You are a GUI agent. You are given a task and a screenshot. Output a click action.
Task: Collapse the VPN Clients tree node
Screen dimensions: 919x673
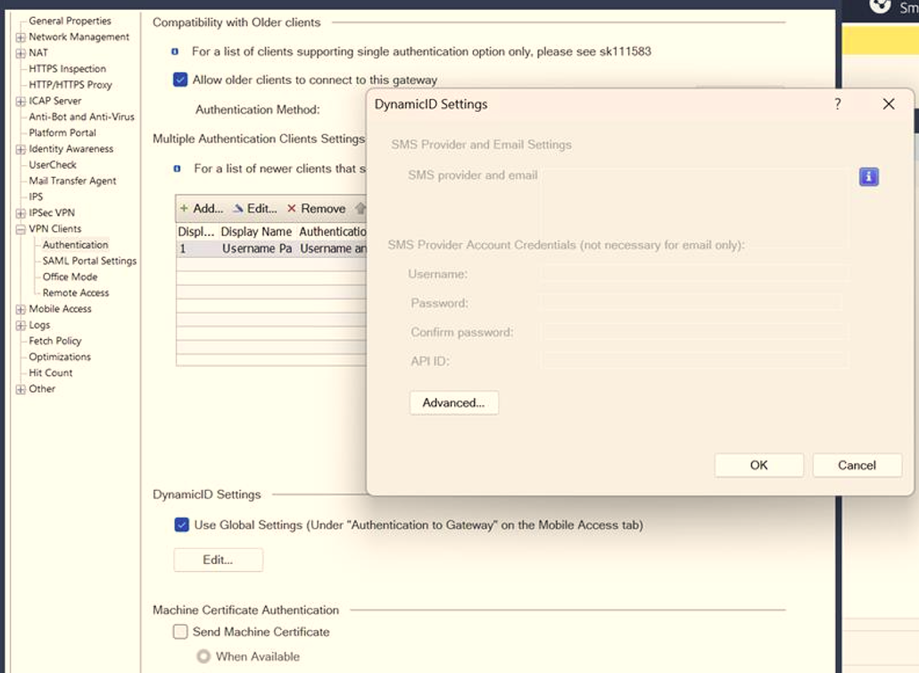coord(21,229)
